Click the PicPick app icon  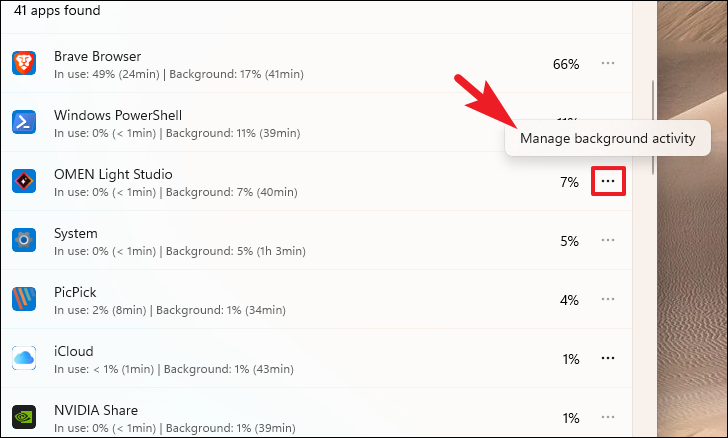click(x=24, y=299)
